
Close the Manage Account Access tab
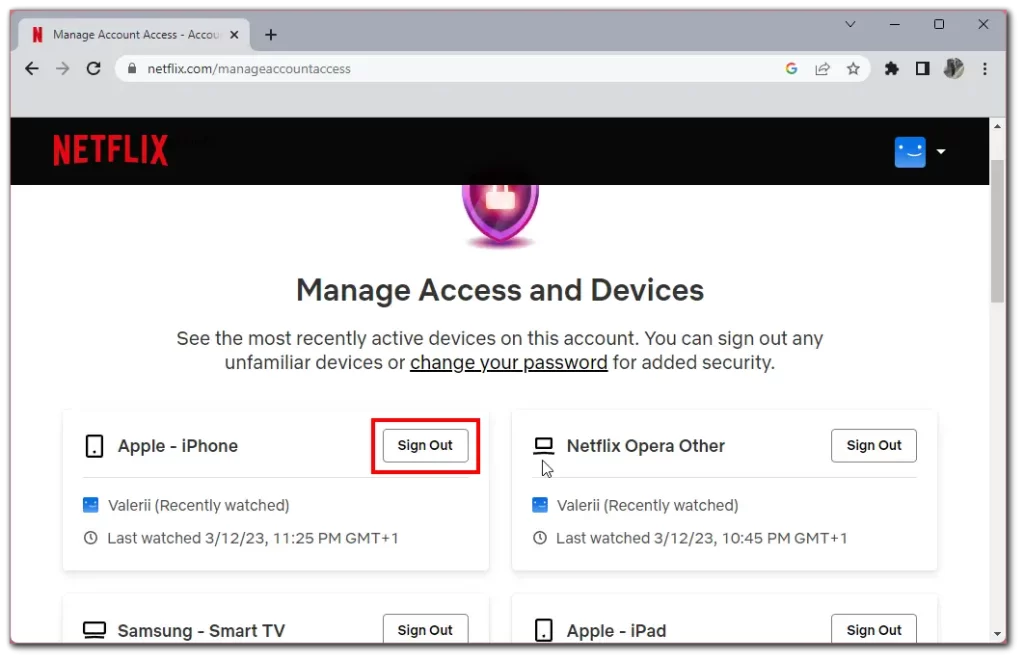point(235,35)
